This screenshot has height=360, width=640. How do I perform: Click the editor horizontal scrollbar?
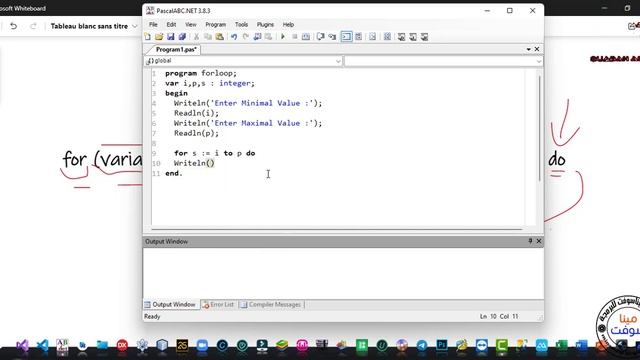click(337, 229)
